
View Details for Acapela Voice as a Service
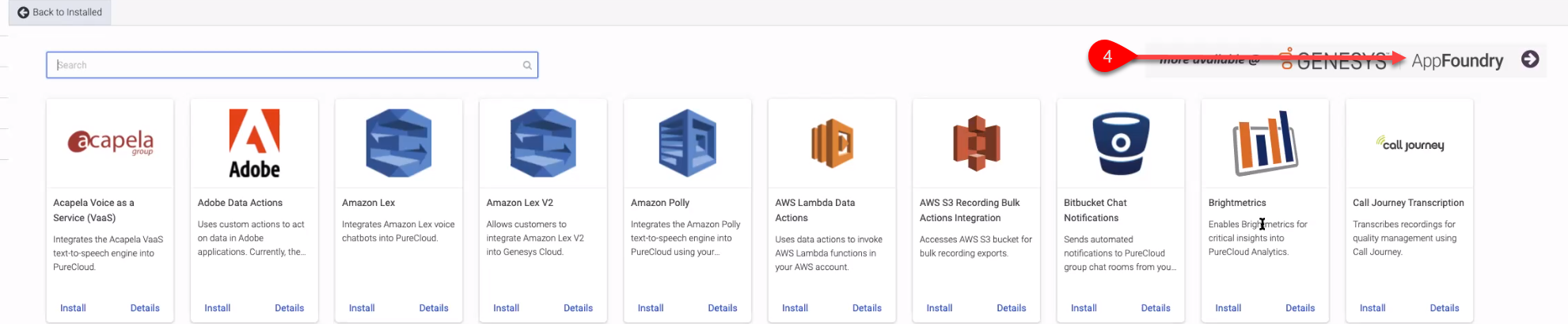pyautogui.click(x=145, y=308)
